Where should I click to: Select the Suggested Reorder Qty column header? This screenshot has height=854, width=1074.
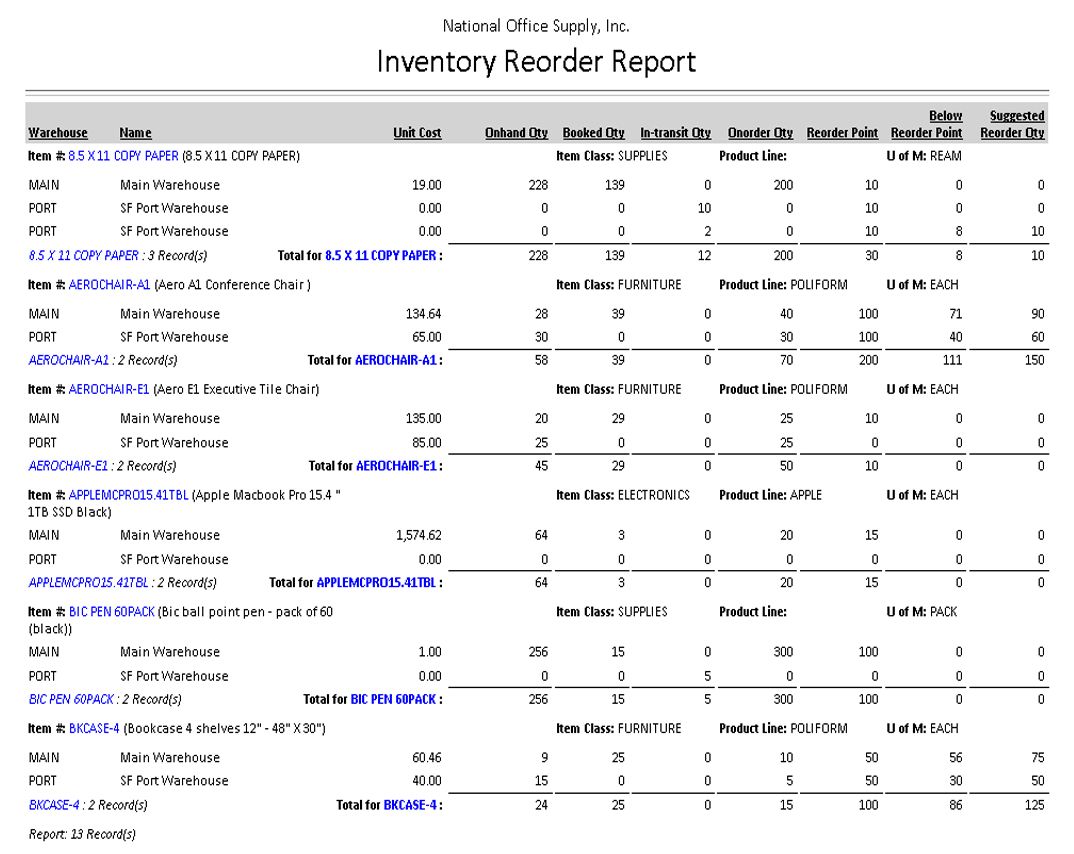pos(1012,125)
